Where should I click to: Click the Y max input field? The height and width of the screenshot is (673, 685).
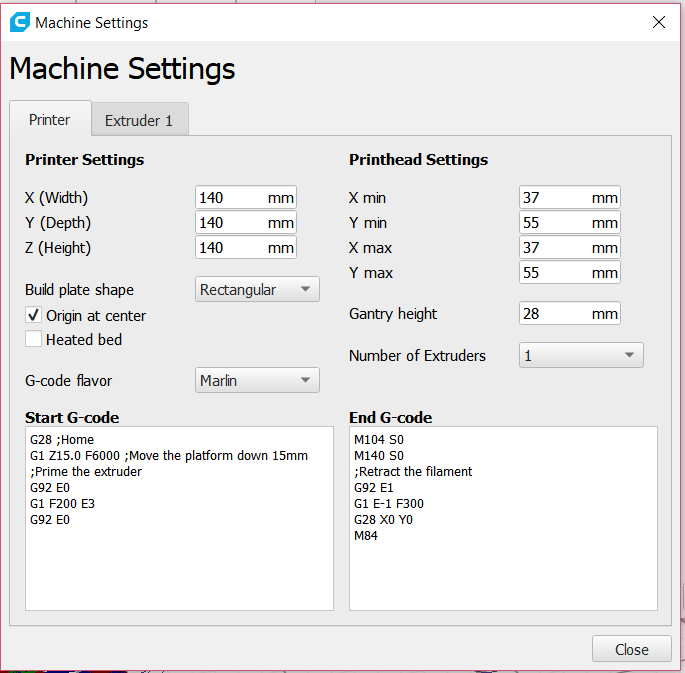tap(554, 273)
